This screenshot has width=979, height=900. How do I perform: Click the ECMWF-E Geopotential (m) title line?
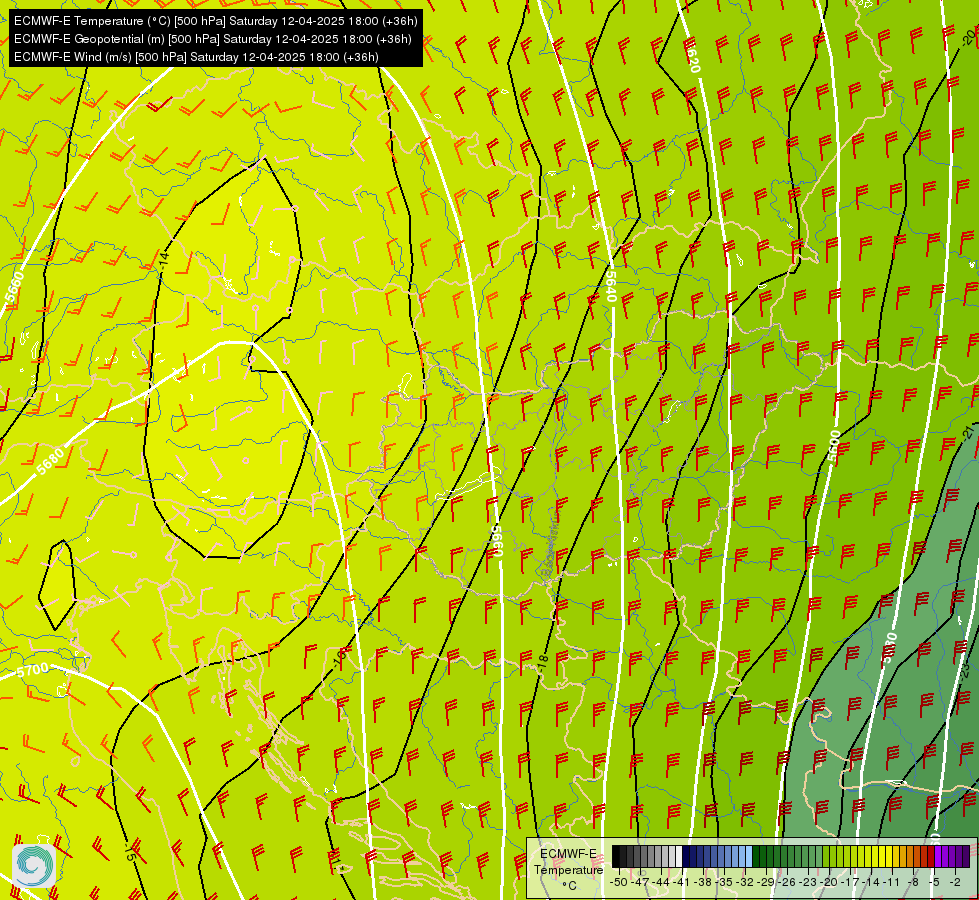pos(212,39)
